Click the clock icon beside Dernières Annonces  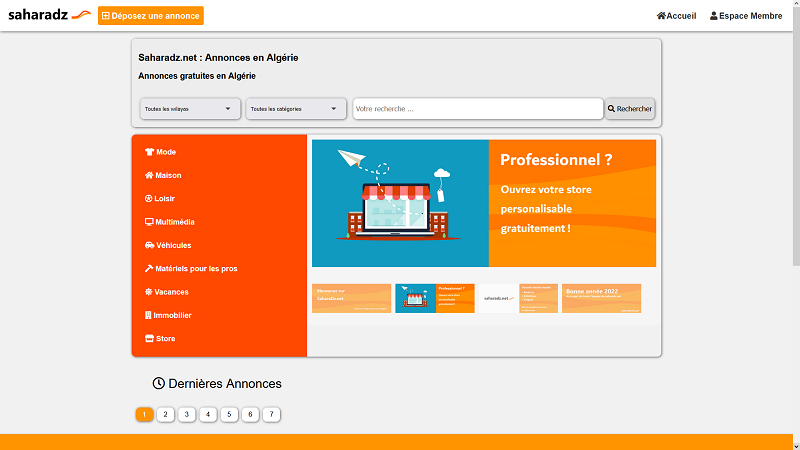159,383
